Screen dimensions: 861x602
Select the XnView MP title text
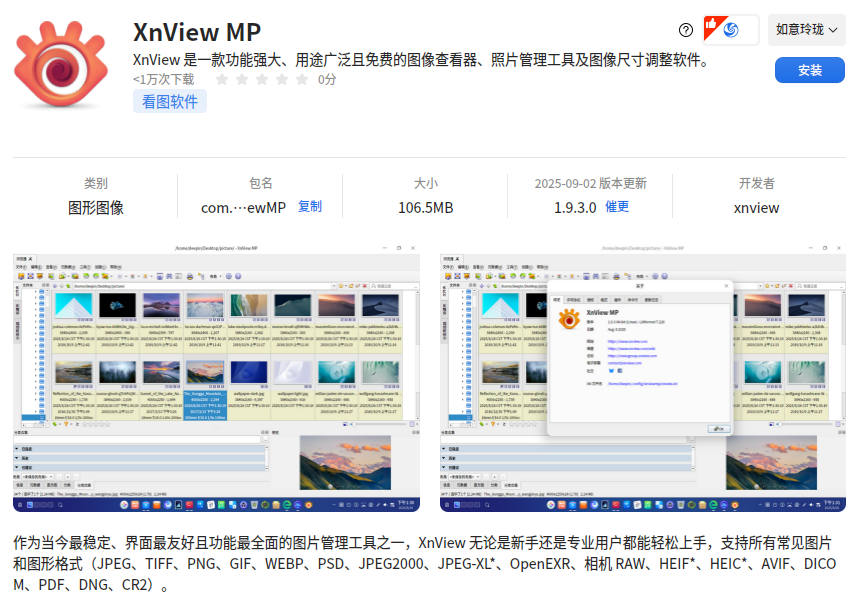tap(197, 32)
